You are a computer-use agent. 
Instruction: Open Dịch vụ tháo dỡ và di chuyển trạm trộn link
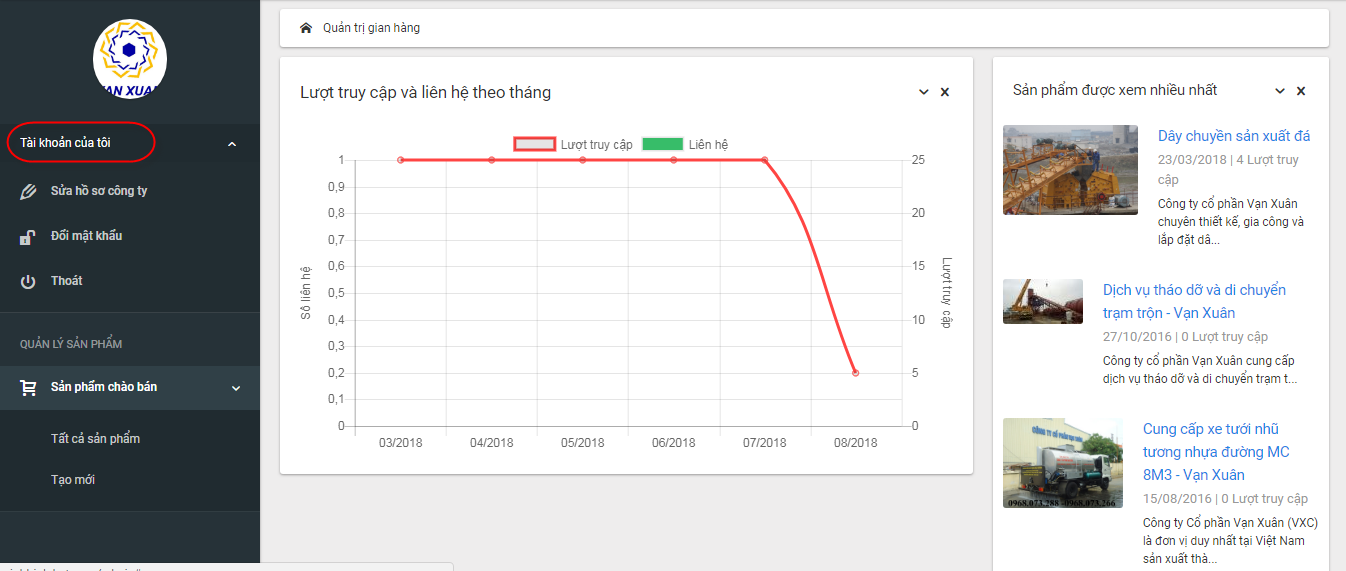click(x=1194, y=301)
